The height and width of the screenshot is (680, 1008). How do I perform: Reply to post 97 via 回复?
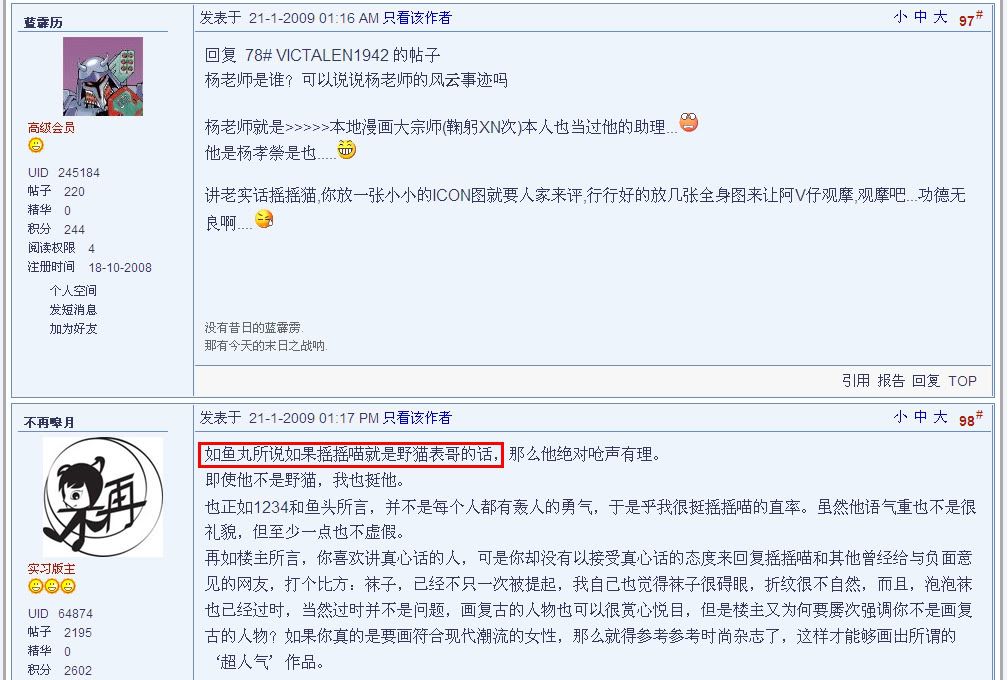pos(926,380)
